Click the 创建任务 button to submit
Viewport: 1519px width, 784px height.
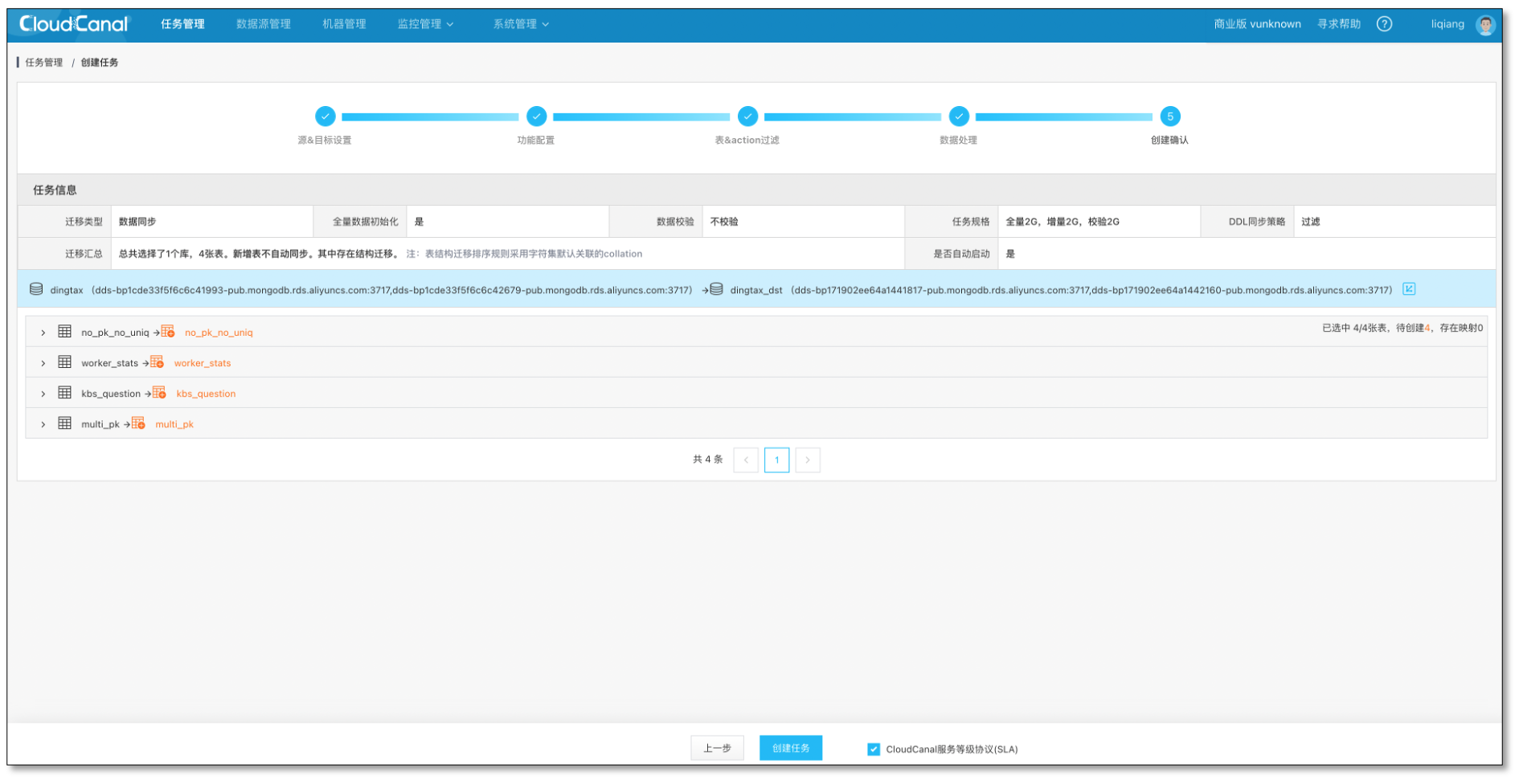pos(790,747)
